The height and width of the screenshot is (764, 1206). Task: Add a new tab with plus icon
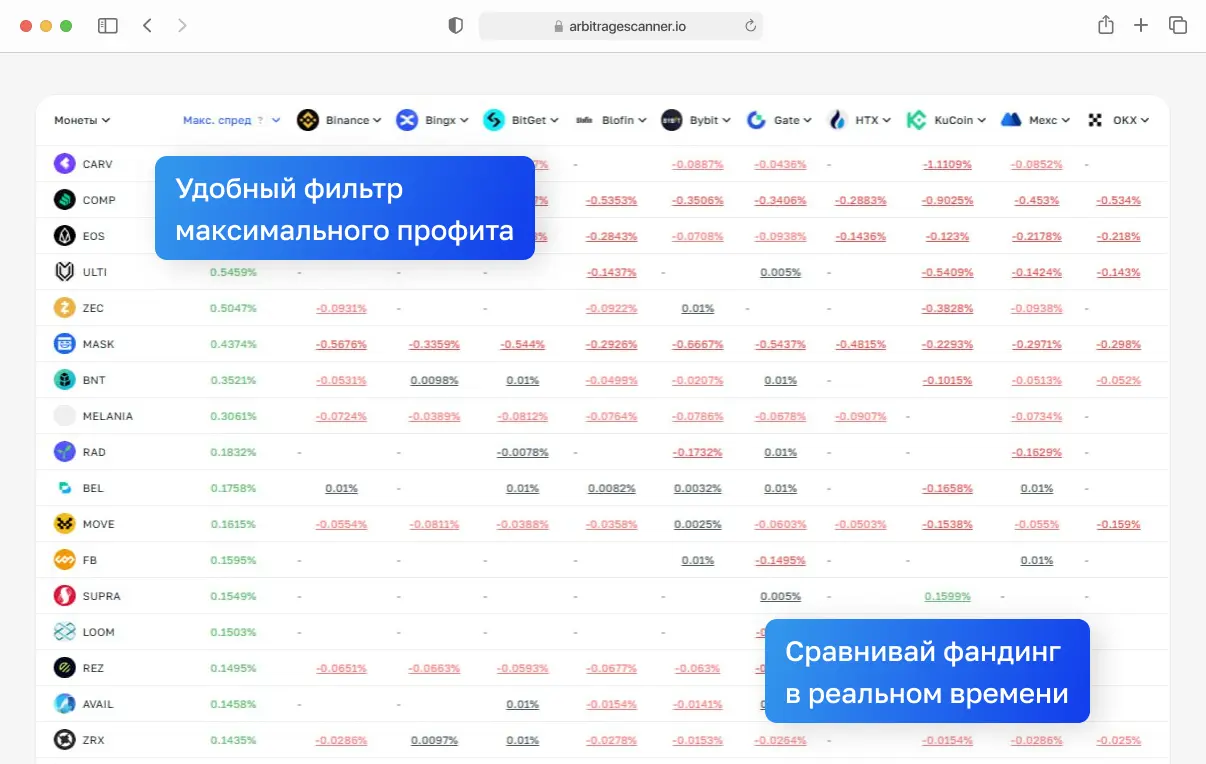[1141, 26]
